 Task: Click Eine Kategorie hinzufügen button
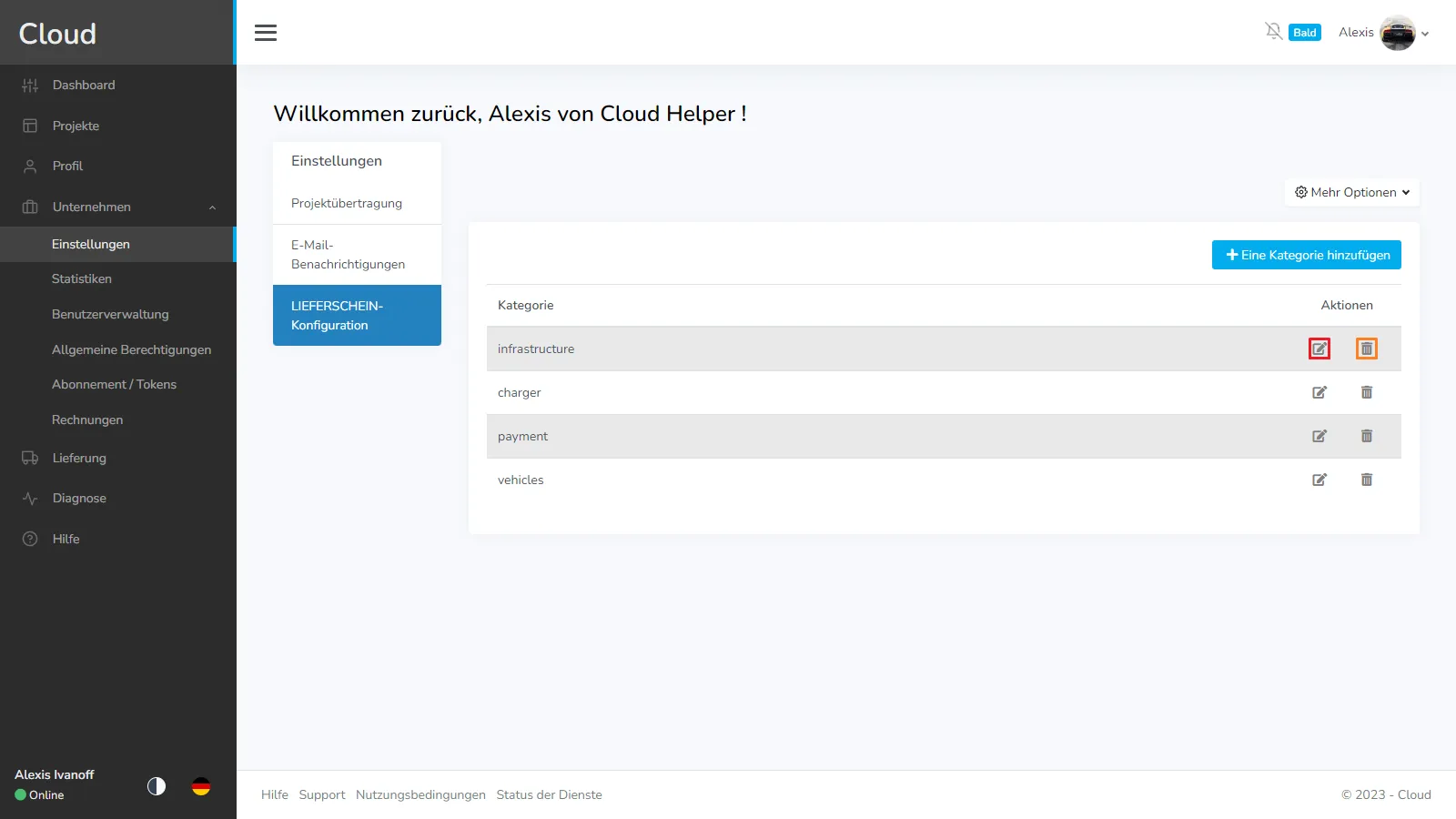(x=1306, y=255)
